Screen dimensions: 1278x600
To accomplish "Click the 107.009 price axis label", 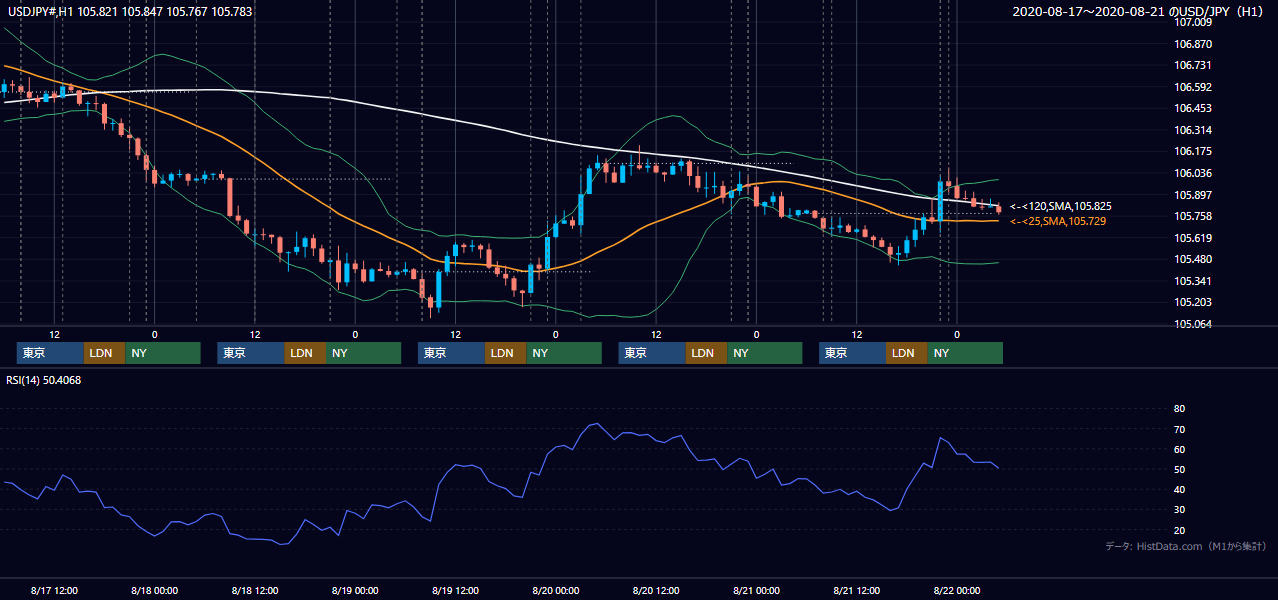I will tap(1193, 22).
